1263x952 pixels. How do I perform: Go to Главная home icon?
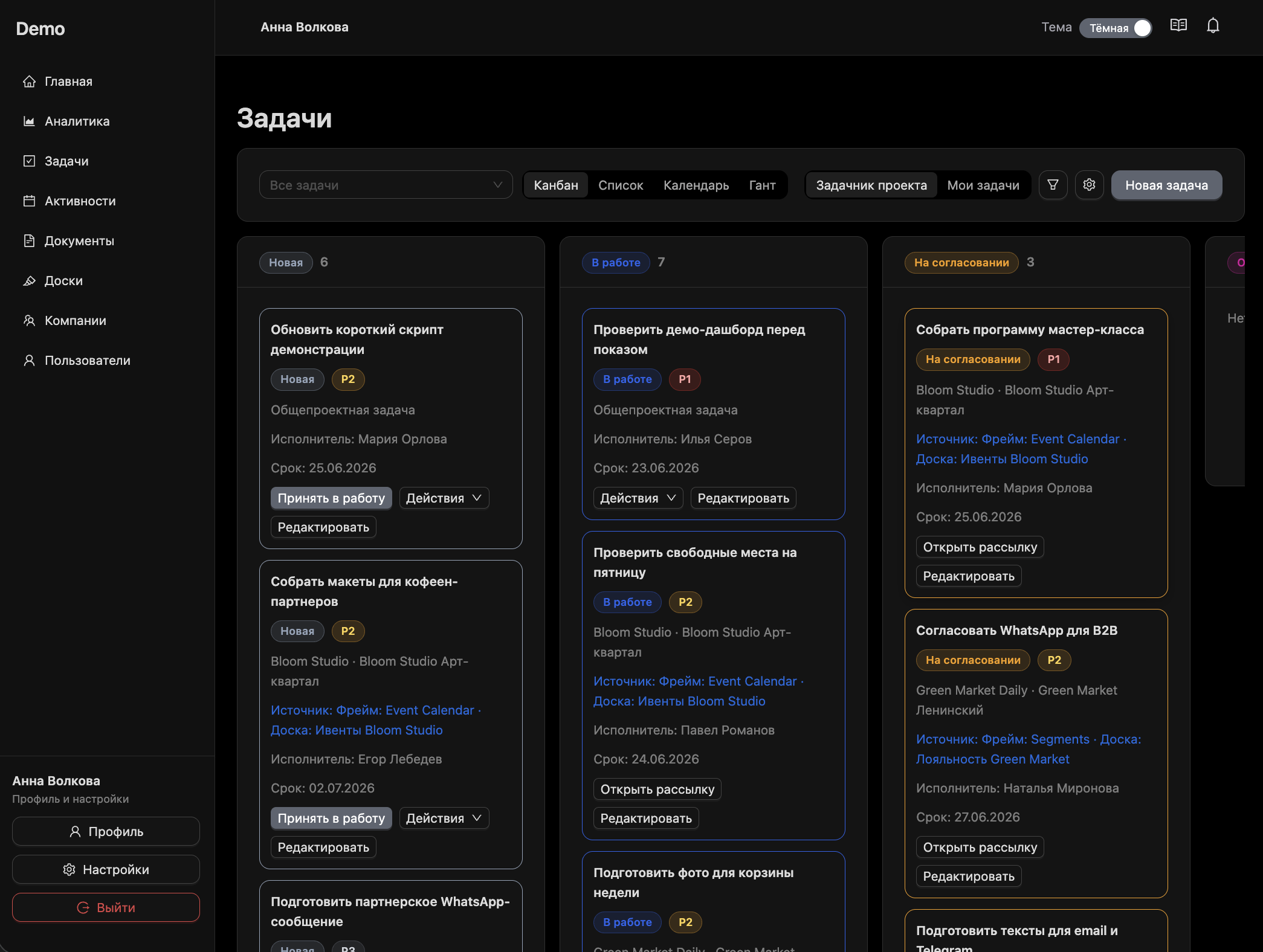tap(29, 81)
